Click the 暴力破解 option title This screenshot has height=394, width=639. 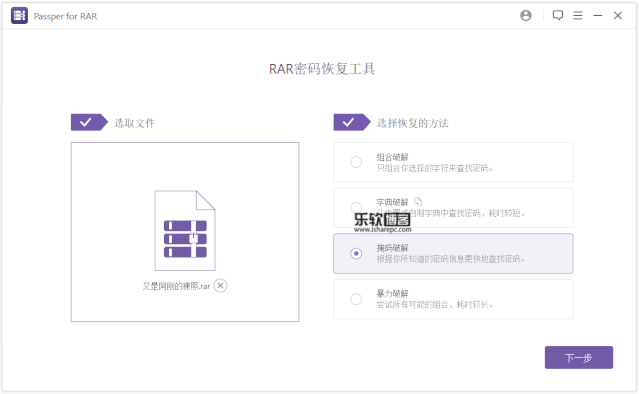coord(392,293)
